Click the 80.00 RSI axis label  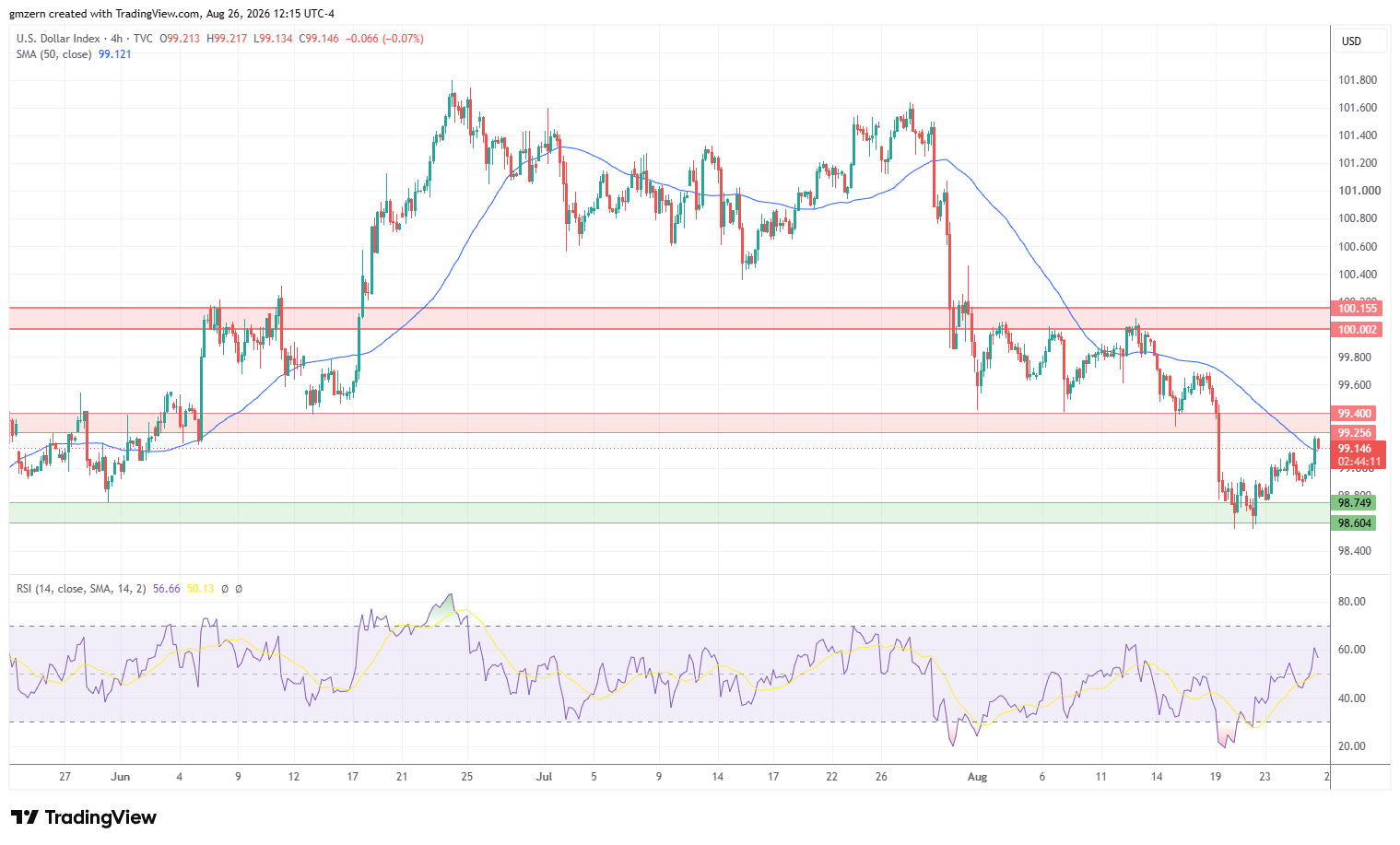coord(1352,602)
